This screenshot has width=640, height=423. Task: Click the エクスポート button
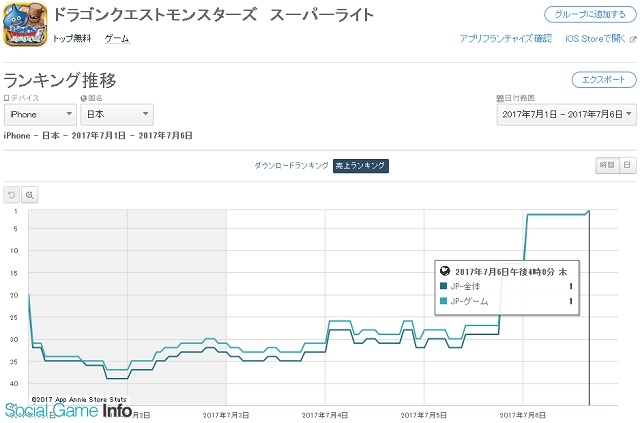604,80
